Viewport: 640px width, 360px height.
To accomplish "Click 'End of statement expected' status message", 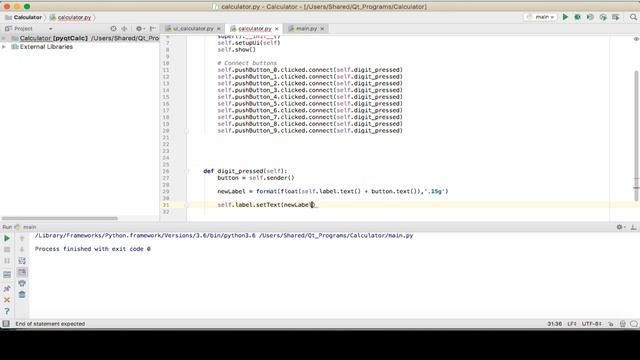I will [x=50, y=324].
